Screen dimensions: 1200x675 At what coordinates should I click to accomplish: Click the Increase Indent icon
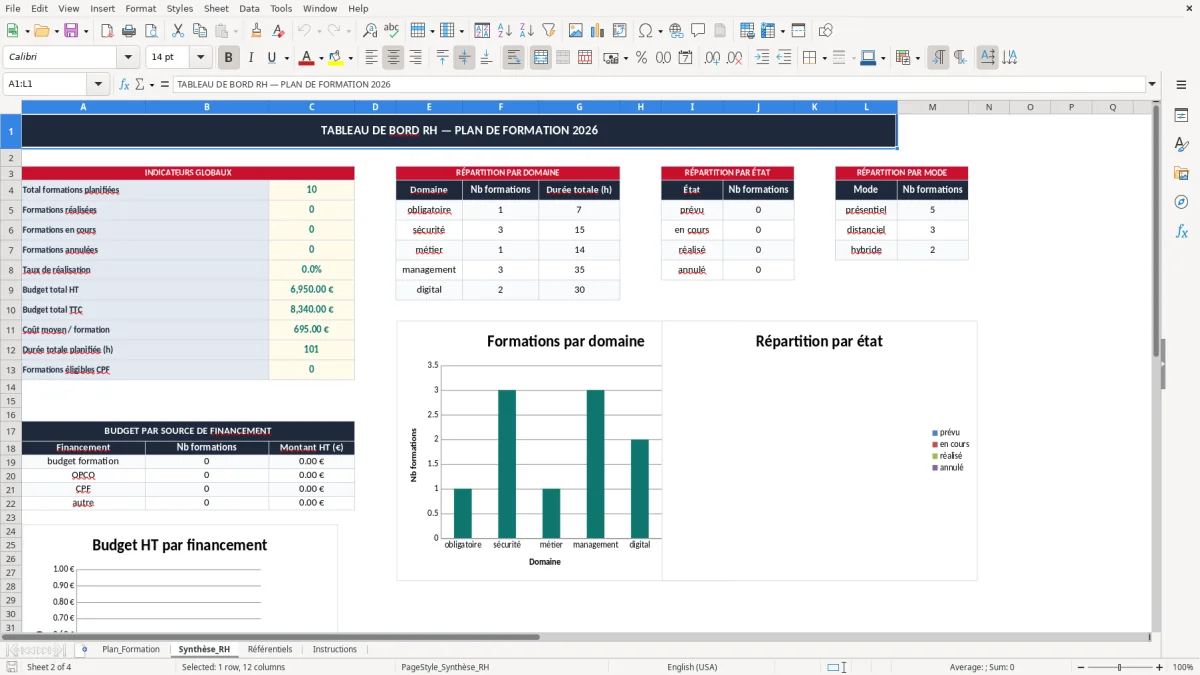762,58
